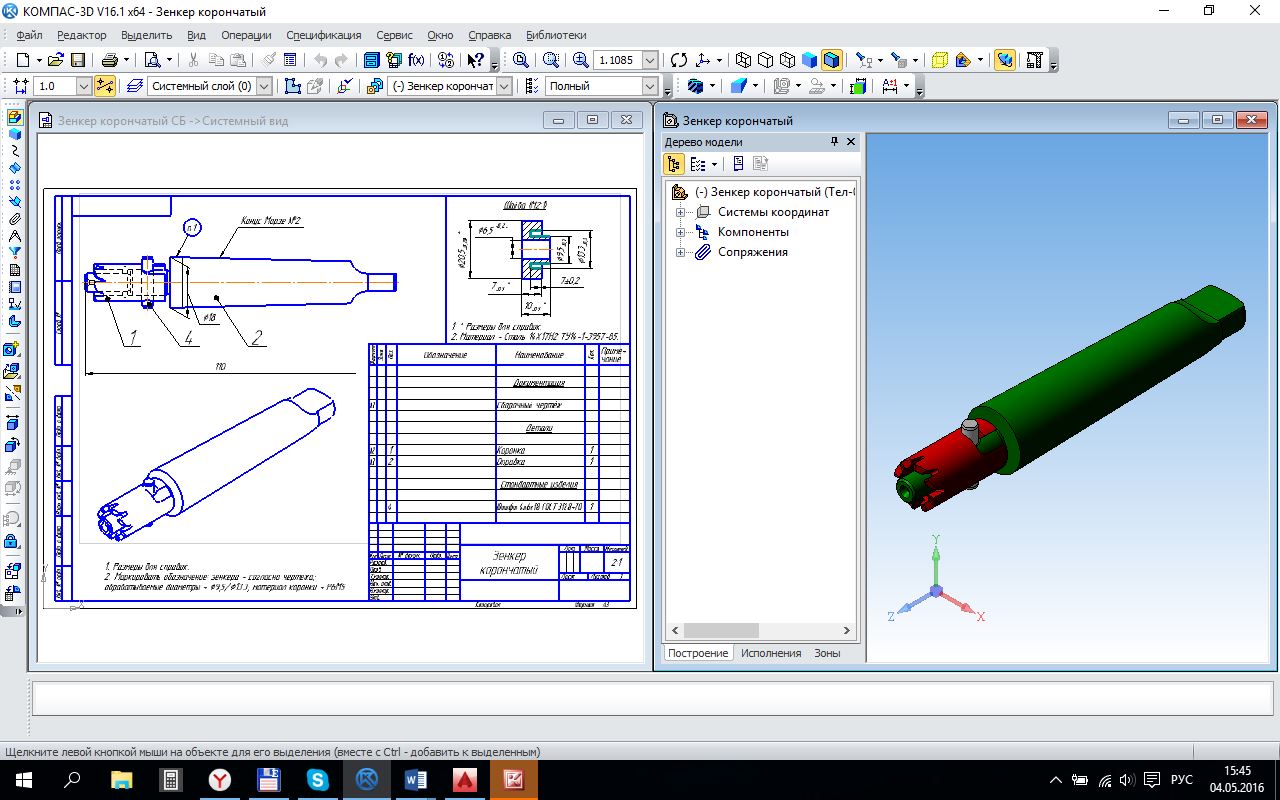Screen dimensions: 1280x800
Task: Open the layer manager stack icon
Action: tap(135, 86)
